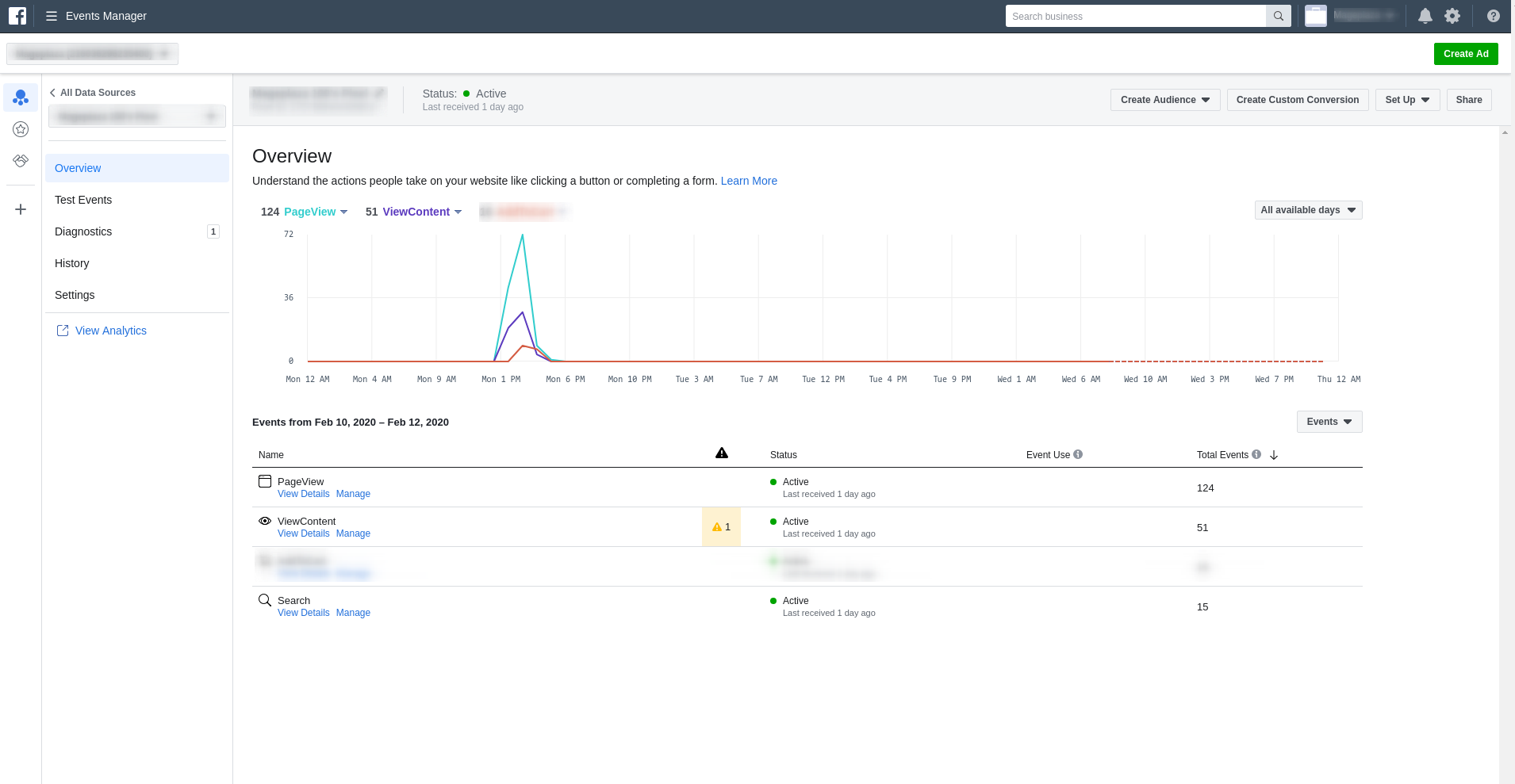The height and width of the screenshot is (784, 1515).
Task: Expand the ad account selector dropdown
Action: (x=93, y=54)
